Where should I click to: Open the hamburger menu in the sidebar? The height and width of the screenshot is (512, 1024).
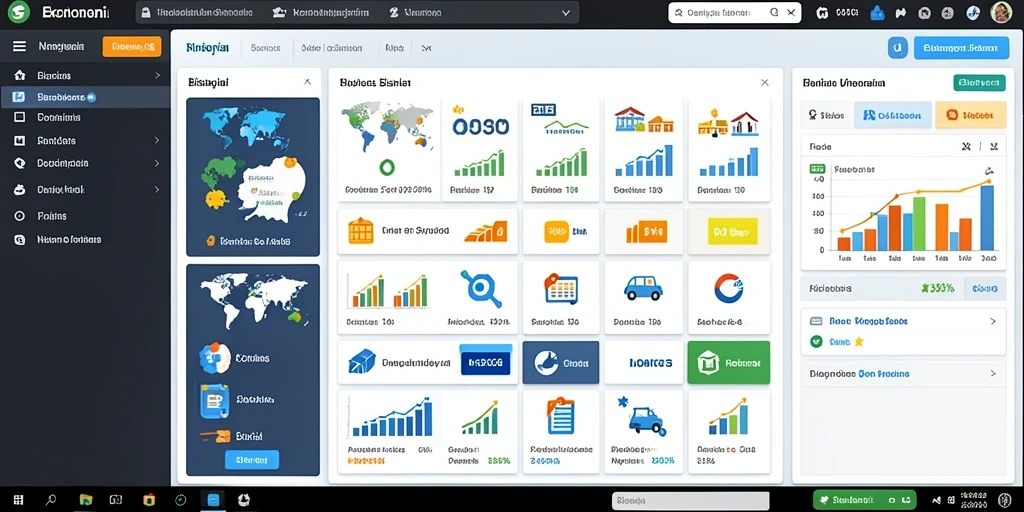[20, 46]
